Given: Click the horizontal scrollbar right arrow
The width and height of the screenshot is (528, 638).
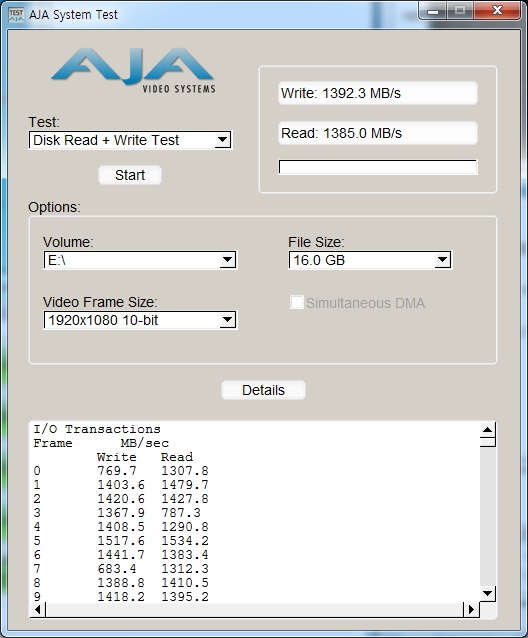Looking at the screenshot, I should tap(471, 609).
